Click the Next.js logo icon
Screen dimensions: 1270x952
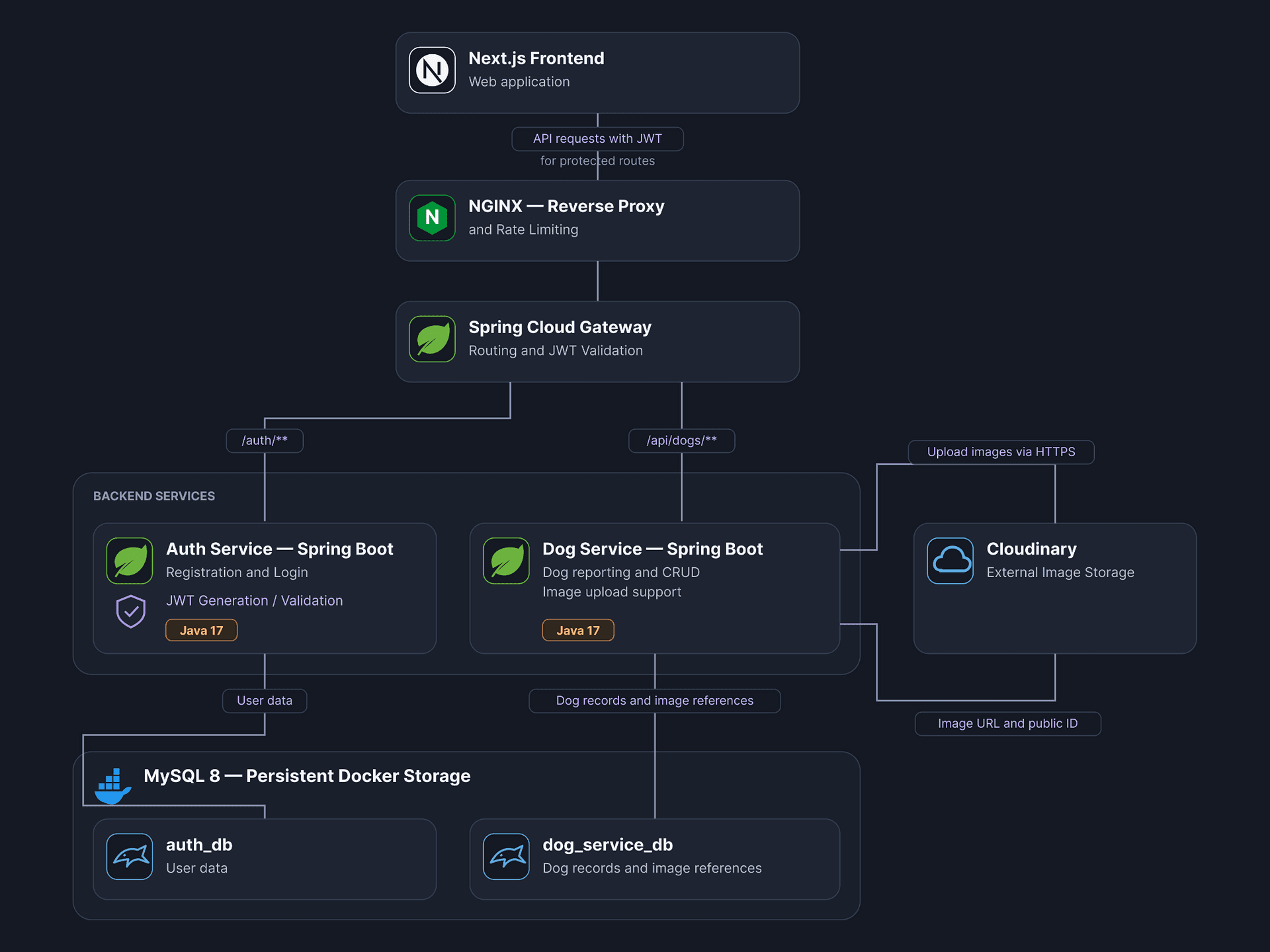coord(432,70)
